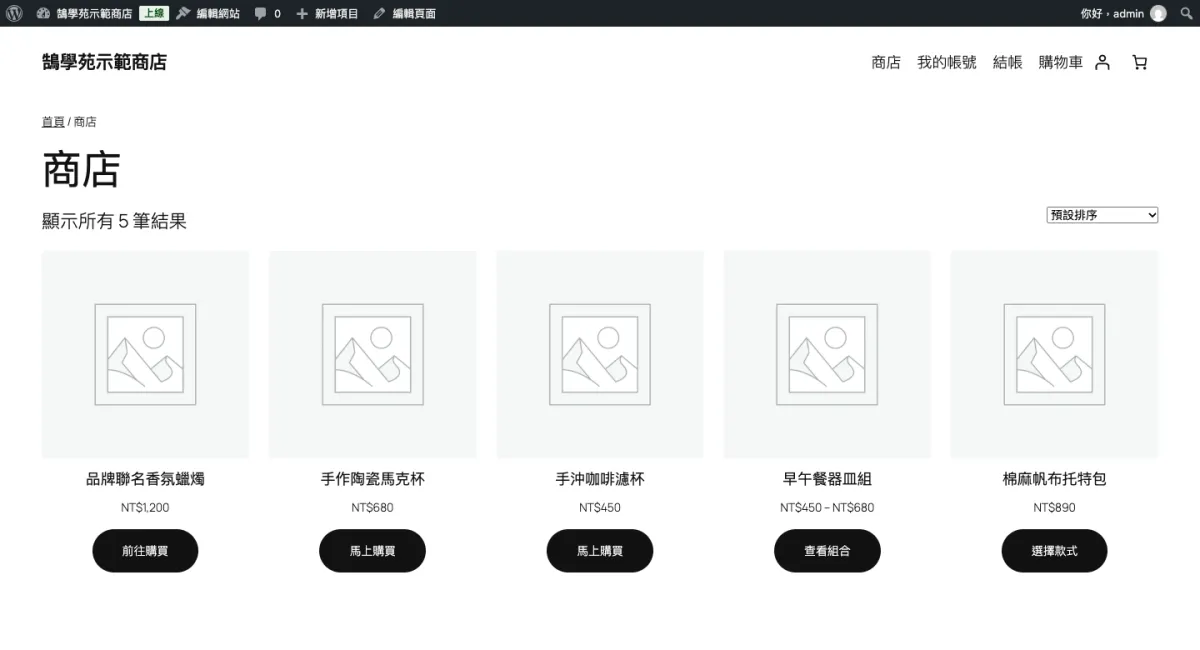Click 馬上購買 button under 手作陶瓷馬克杯
Image resolution: width=1200 pixels, height=650 pixels.
click(x=372, y=551)
